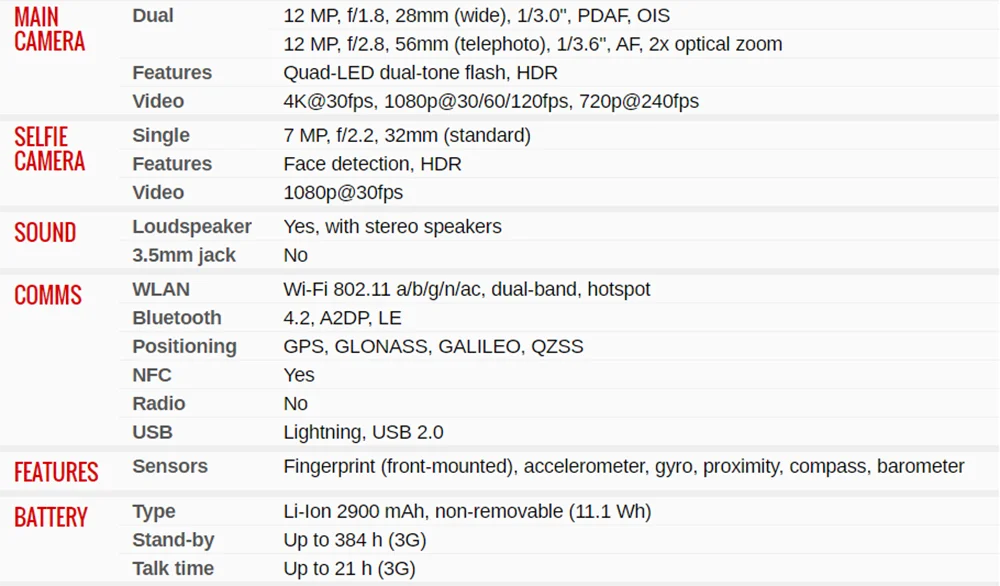The image size is (1000, 586).
Task: Open the NFC label link
Action: [x=152, y=375]
